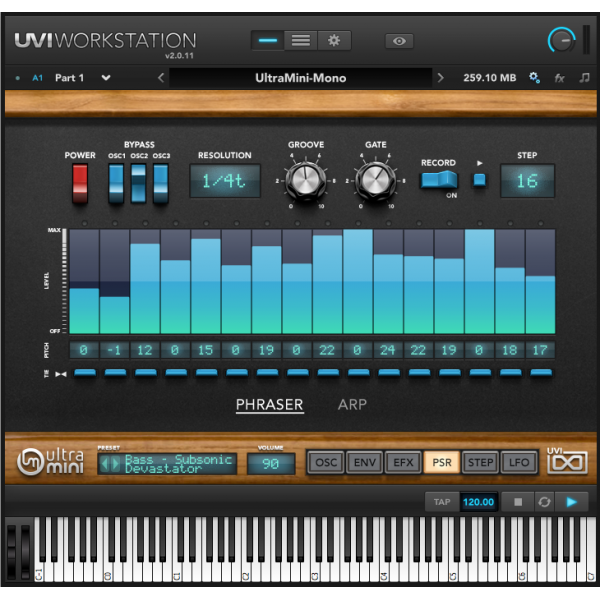Open the RESOLUTION 1/4t selector
The height and width of the screenshot is (600, 600).
point(224,181)
